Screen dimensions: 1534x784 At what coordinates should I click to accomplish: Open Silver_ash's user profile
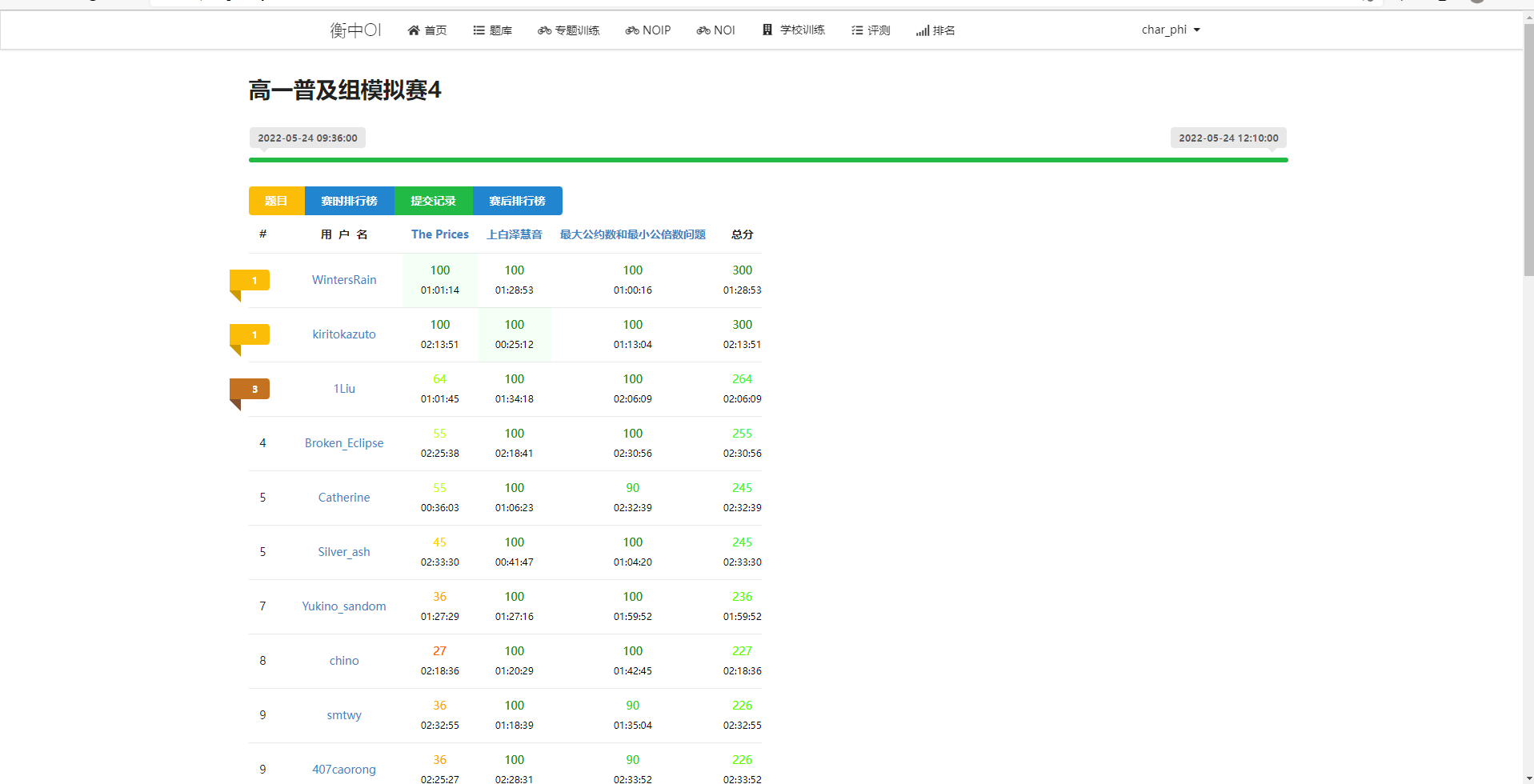coord(344,552)
